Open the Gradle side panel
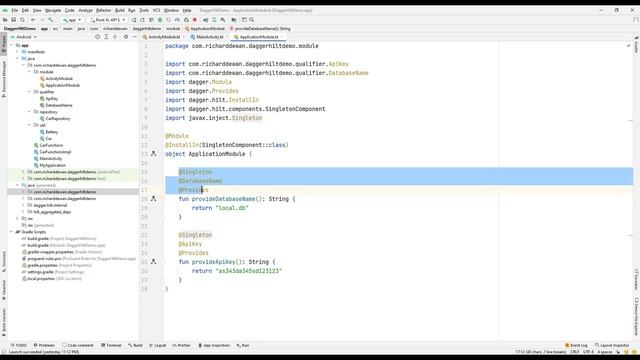 click(636, 45)
